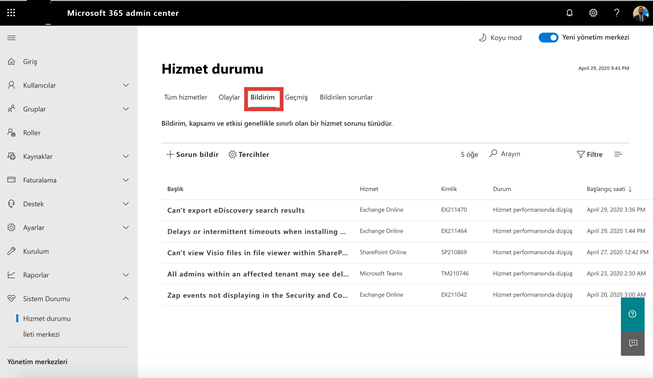This screenshot has width=653, height=378.
Task: Open the teal help assistant button
Action: (x=632, y=314)
